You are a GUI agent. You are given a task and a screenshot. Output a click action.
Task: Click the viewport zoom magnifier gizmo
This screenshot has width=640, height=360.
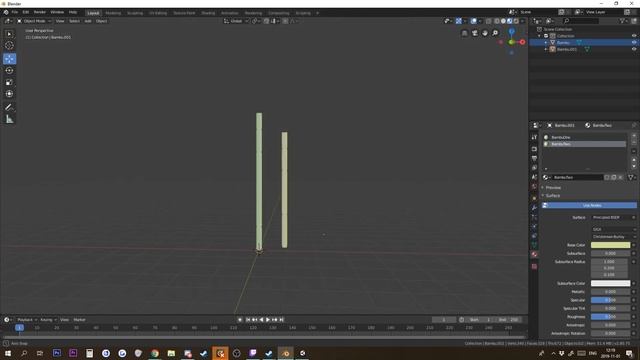point(495,33)
